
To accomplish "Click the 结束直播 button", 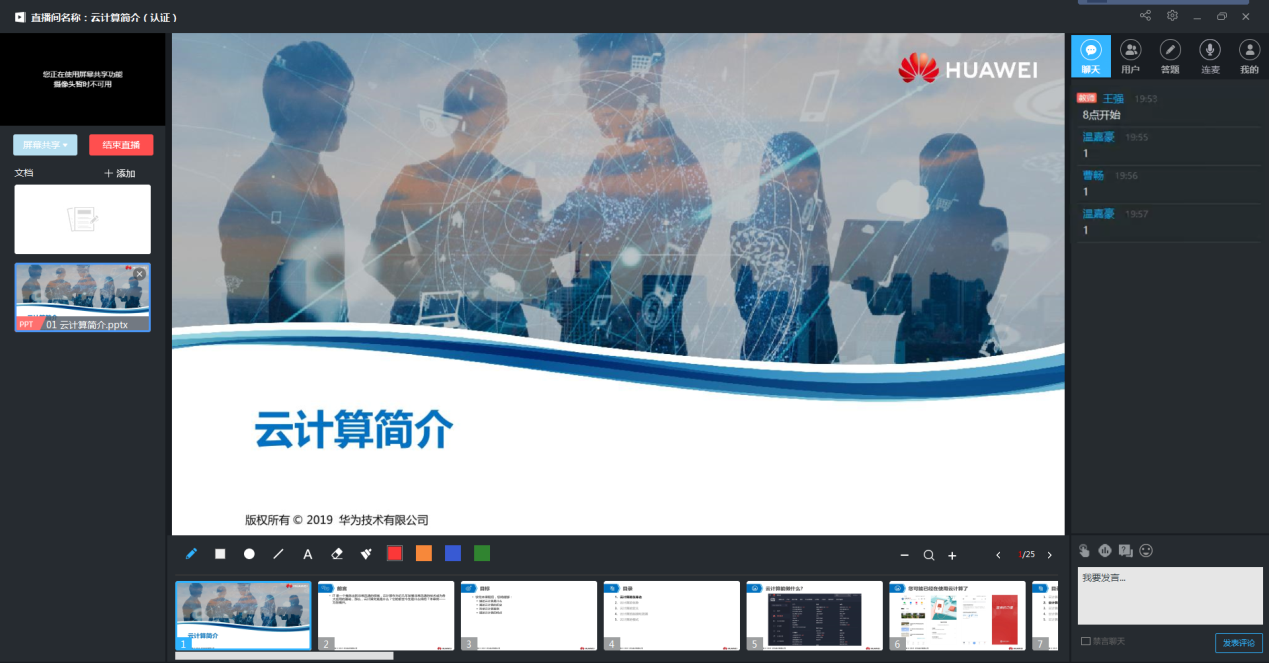I will coord(121,145).
